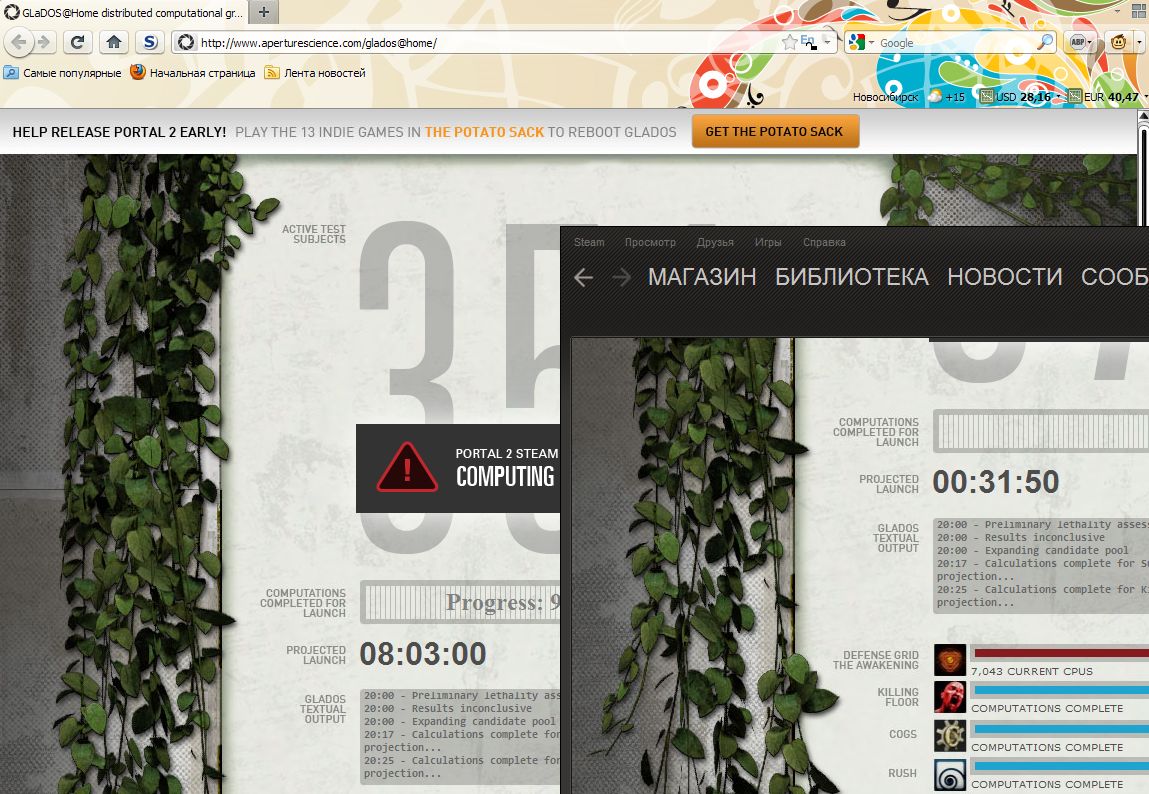Click the Steam window GLaDOS textual output box
Screen dimensions: 1149x794
point(1041,565)
